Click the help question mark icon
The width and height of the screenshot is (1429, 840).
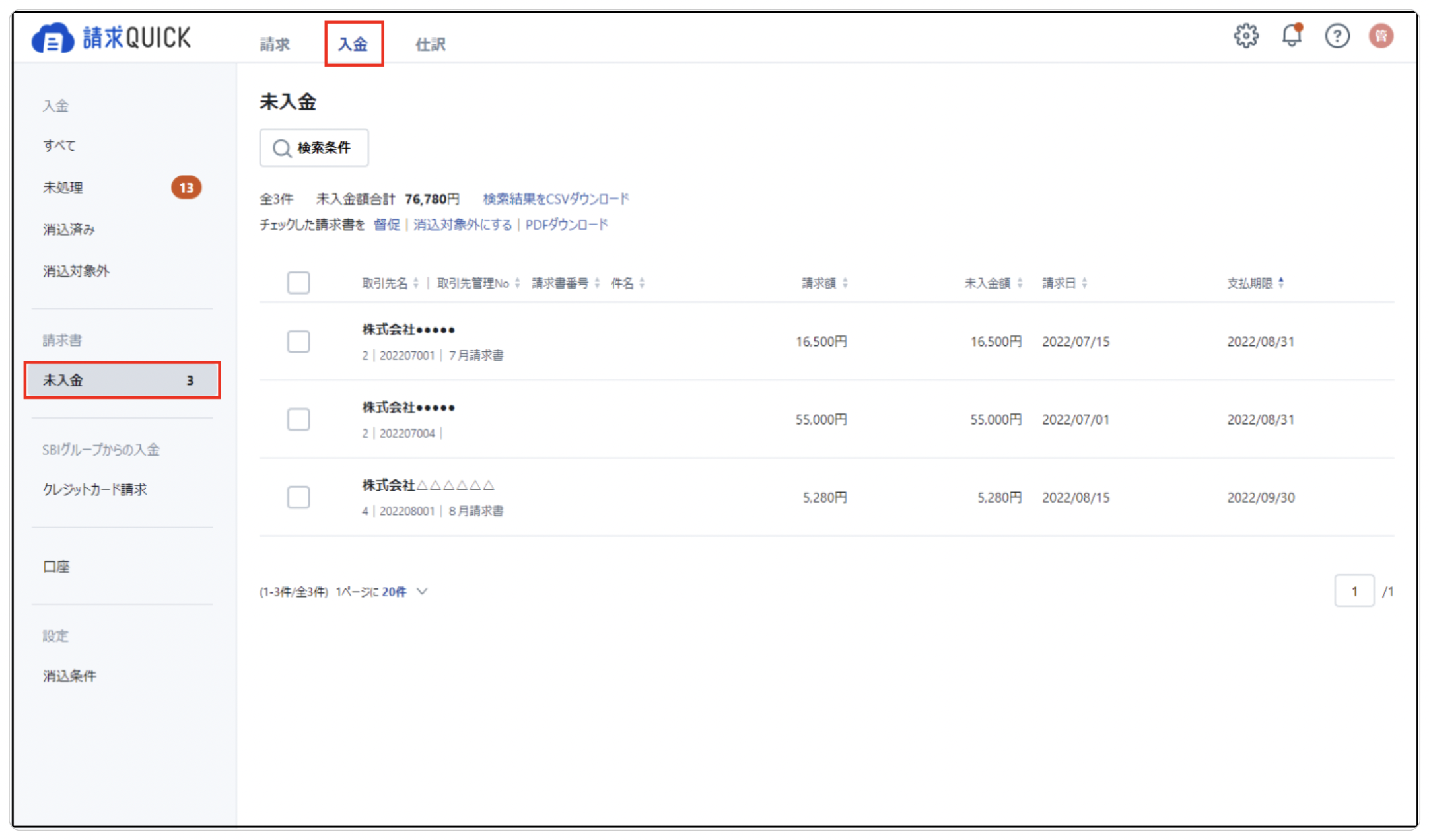point(1337,37)
